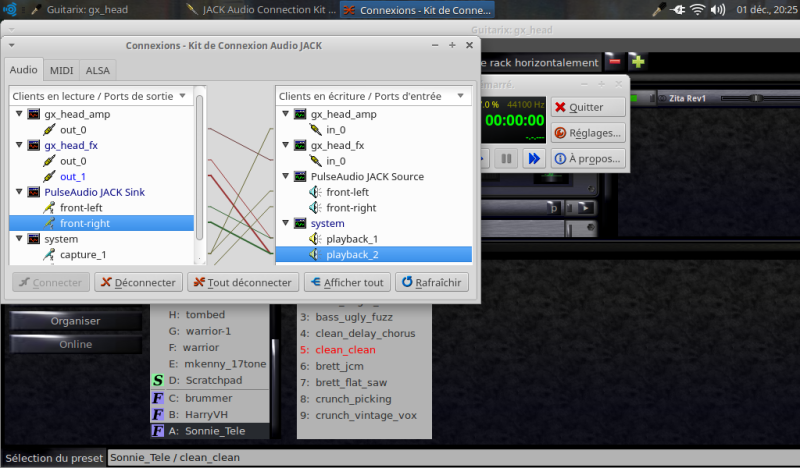800x468 pixels.
Task: Collapse the gx_head_fx input client
Action: [x=286, y=145]
